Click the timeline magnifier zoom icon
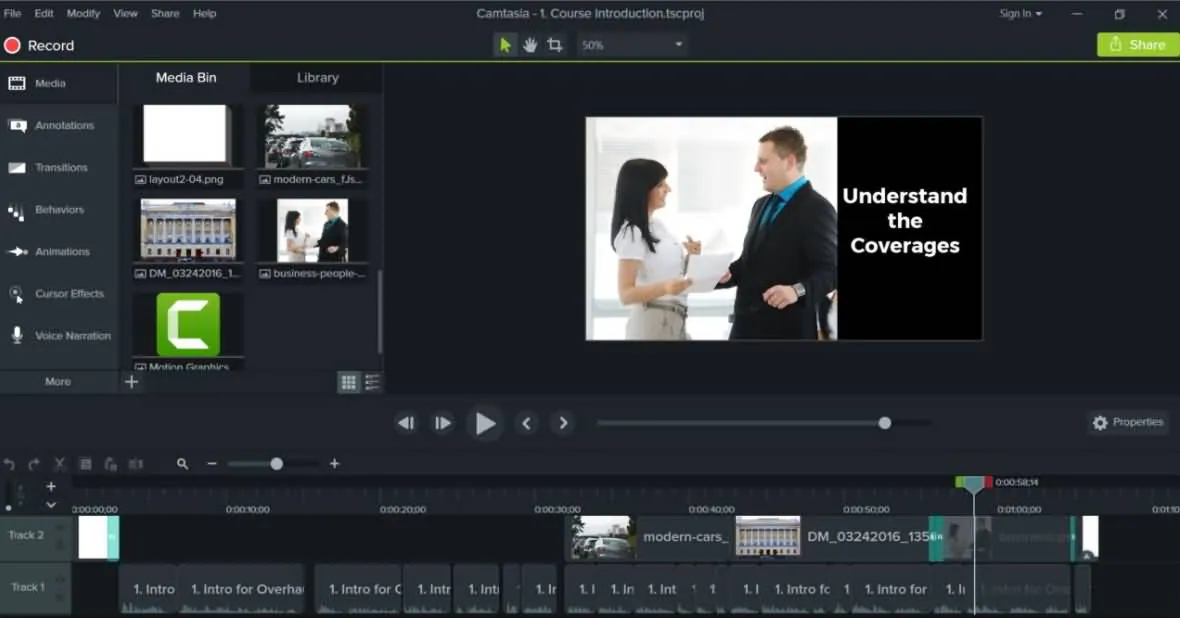The image size is (1180, 618). [182, 464]
